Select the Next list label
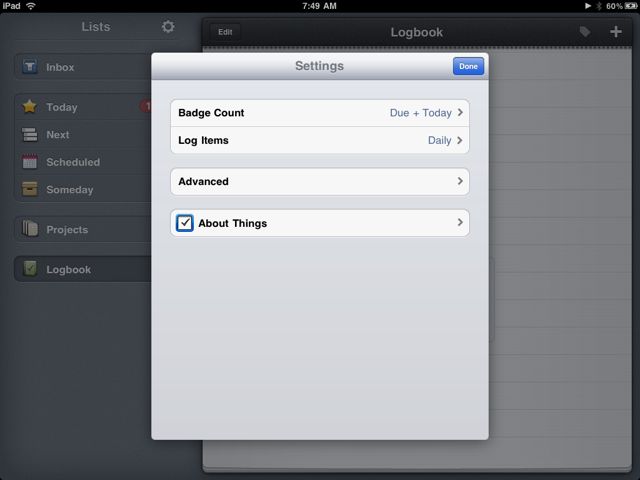640x480 pixels. (x=58, y=135)
